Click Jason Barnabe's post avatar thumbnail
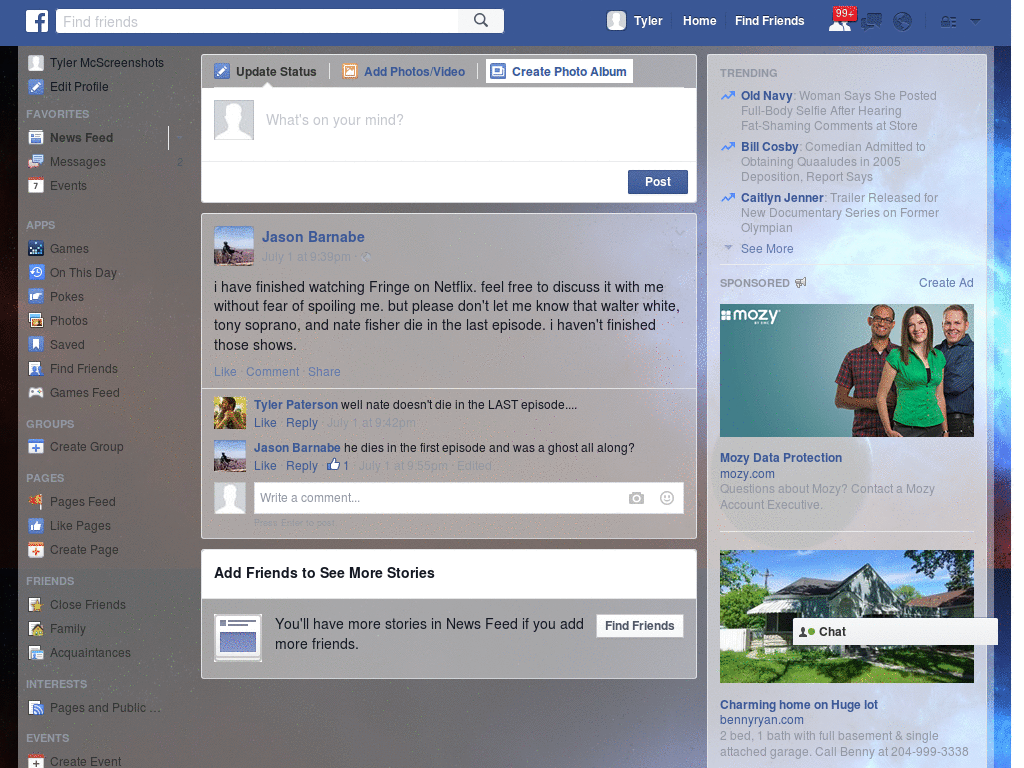1024x768 pixels. point(234,246)
